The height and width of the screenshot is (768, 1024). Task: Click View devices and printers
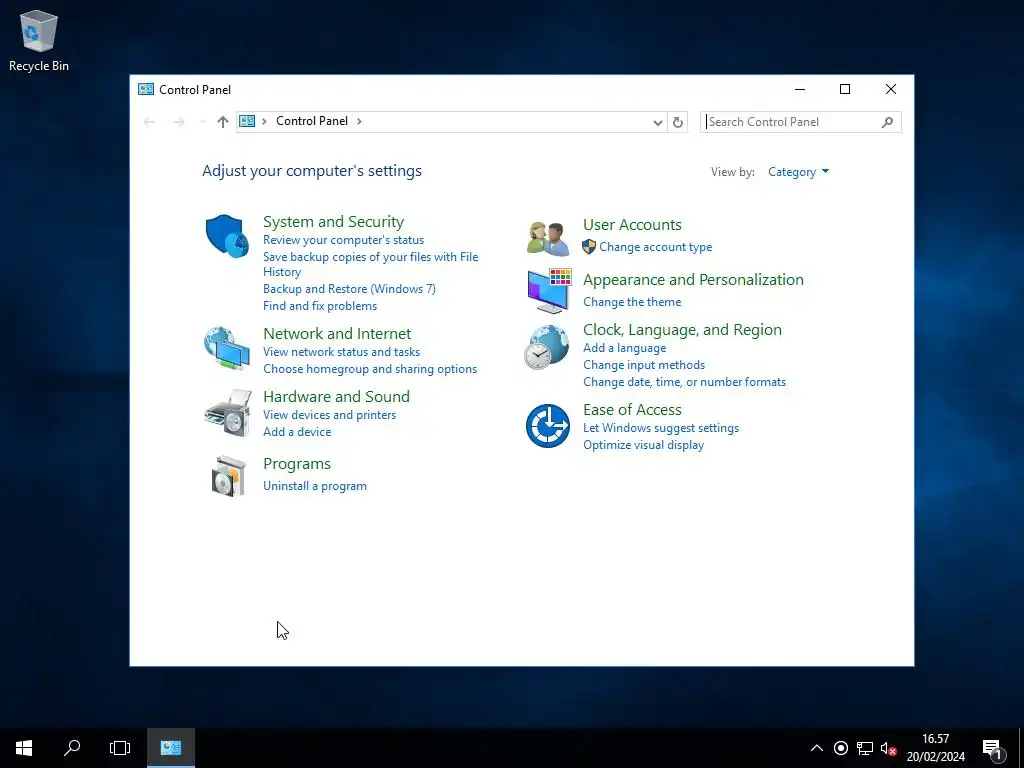(329, 415)
